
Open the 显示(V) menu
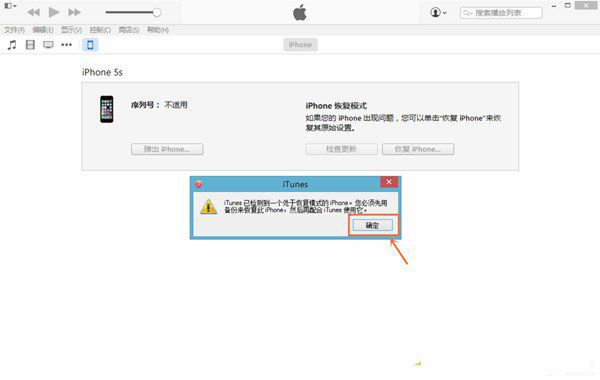(72, 30)
